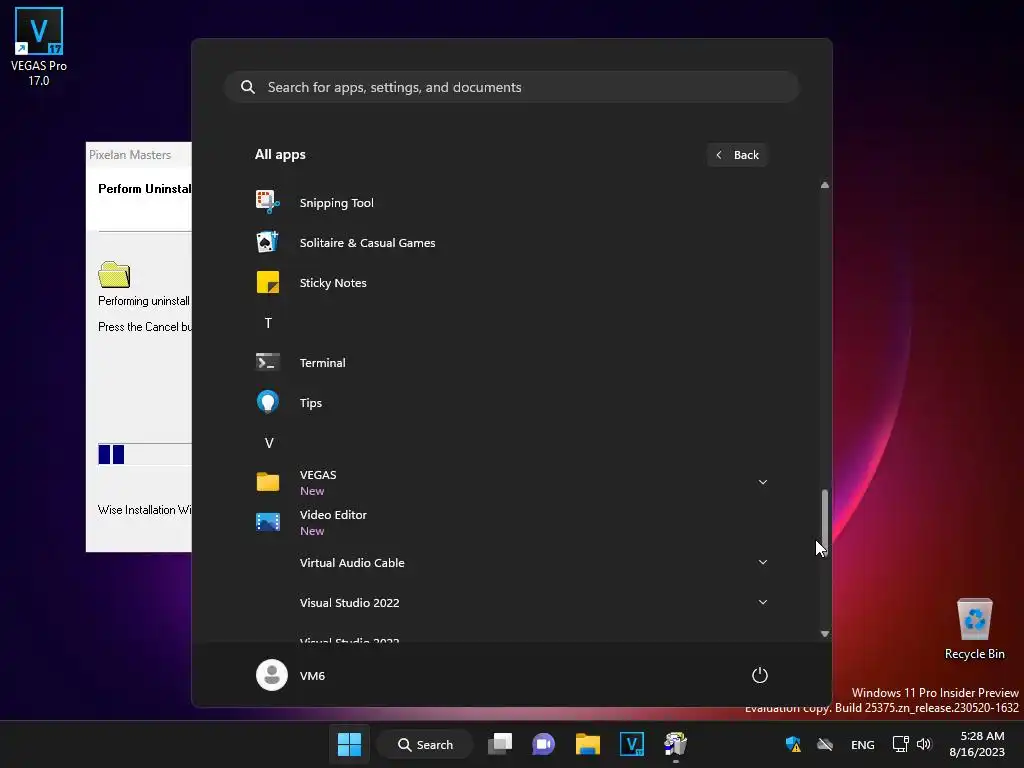Open the power options button
Image resolution: width=1024 pixels, height=768 pixels.
click(760, 675)
